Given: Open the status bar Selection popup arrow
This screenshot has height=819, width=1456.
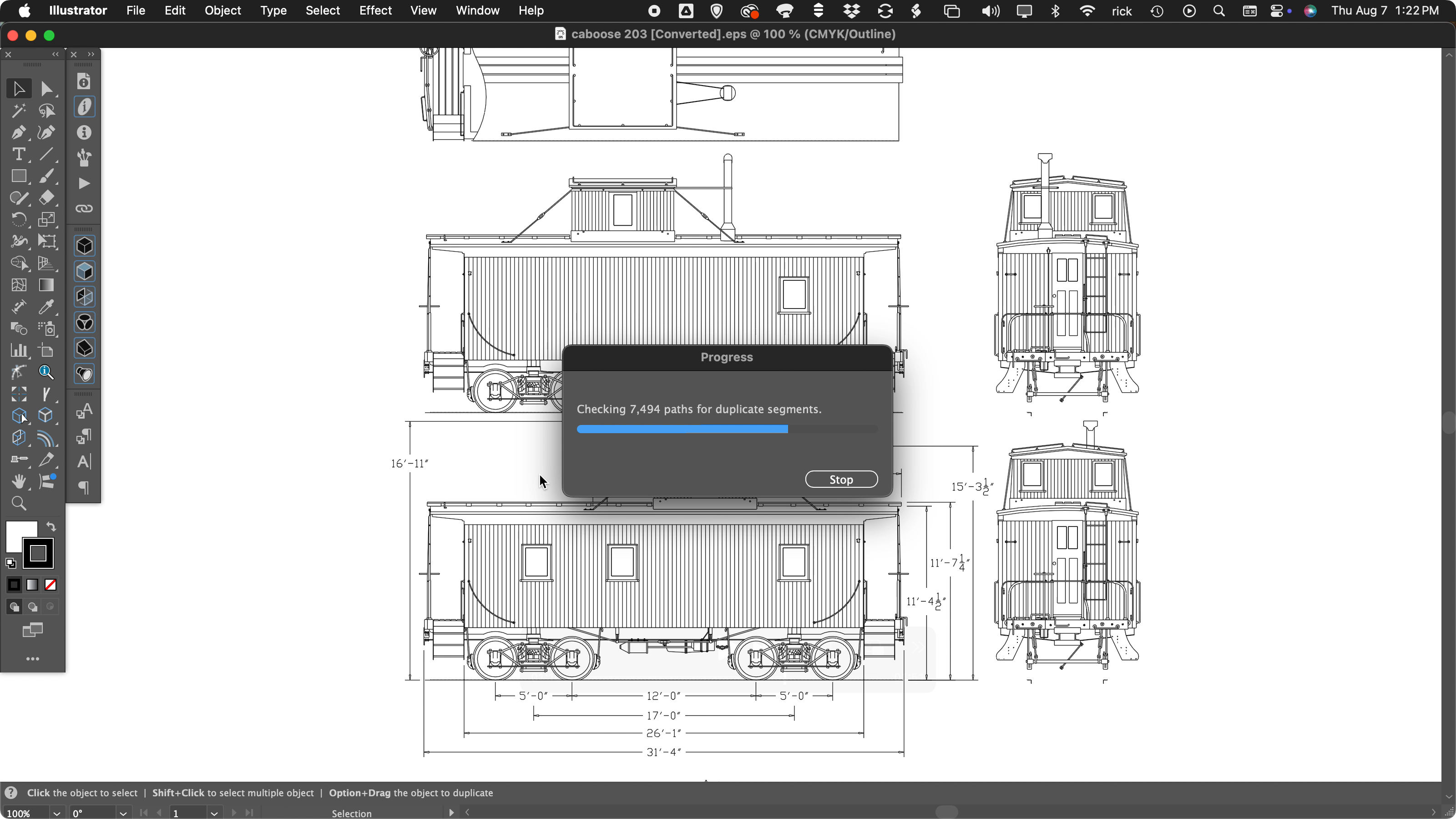Looking at the screenshot, I should pyautogui.click(x=451, y=813).
